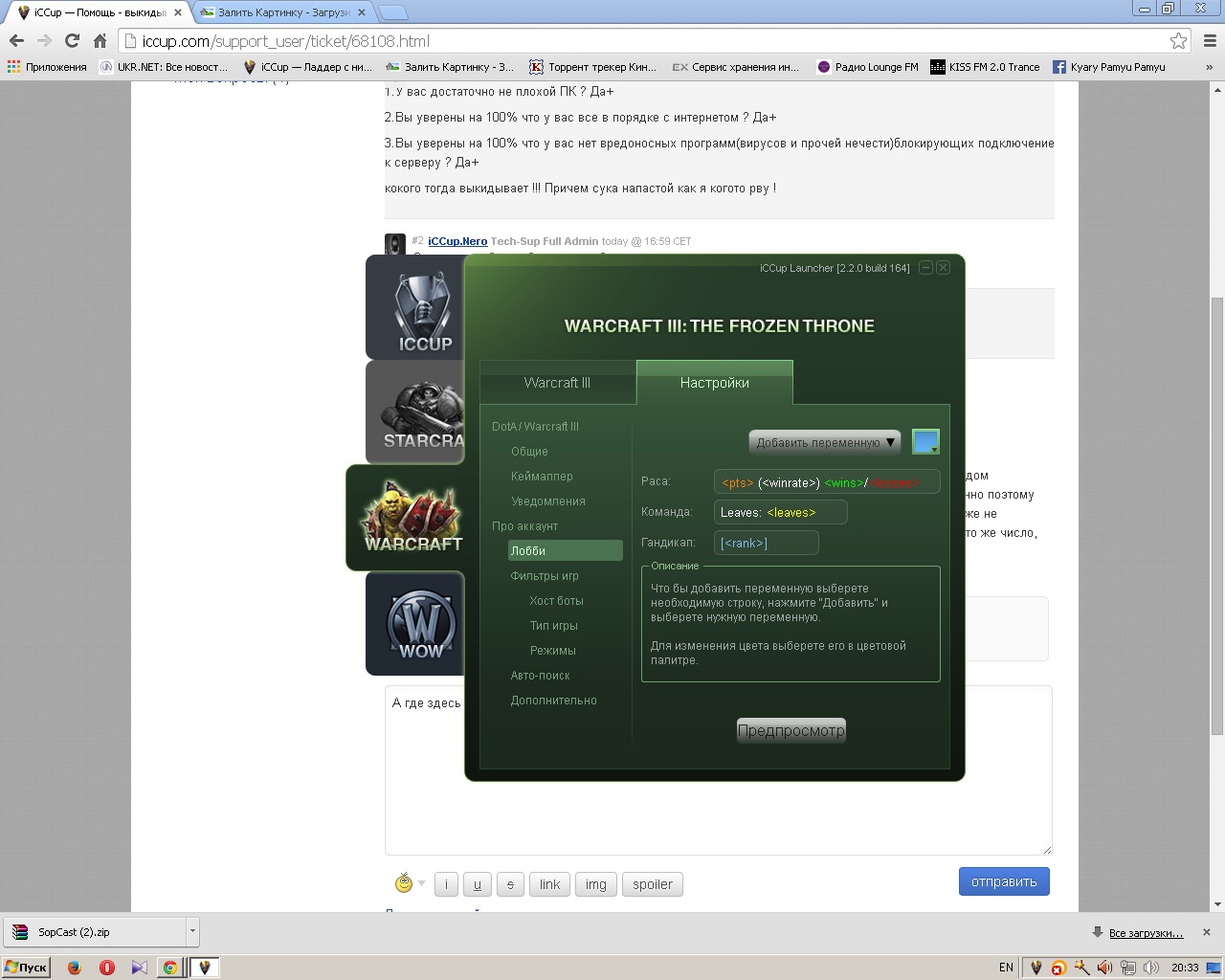Switch to Залить Картинку browser tab
This screenshot has width=1225, height=980.
(282, 12)
